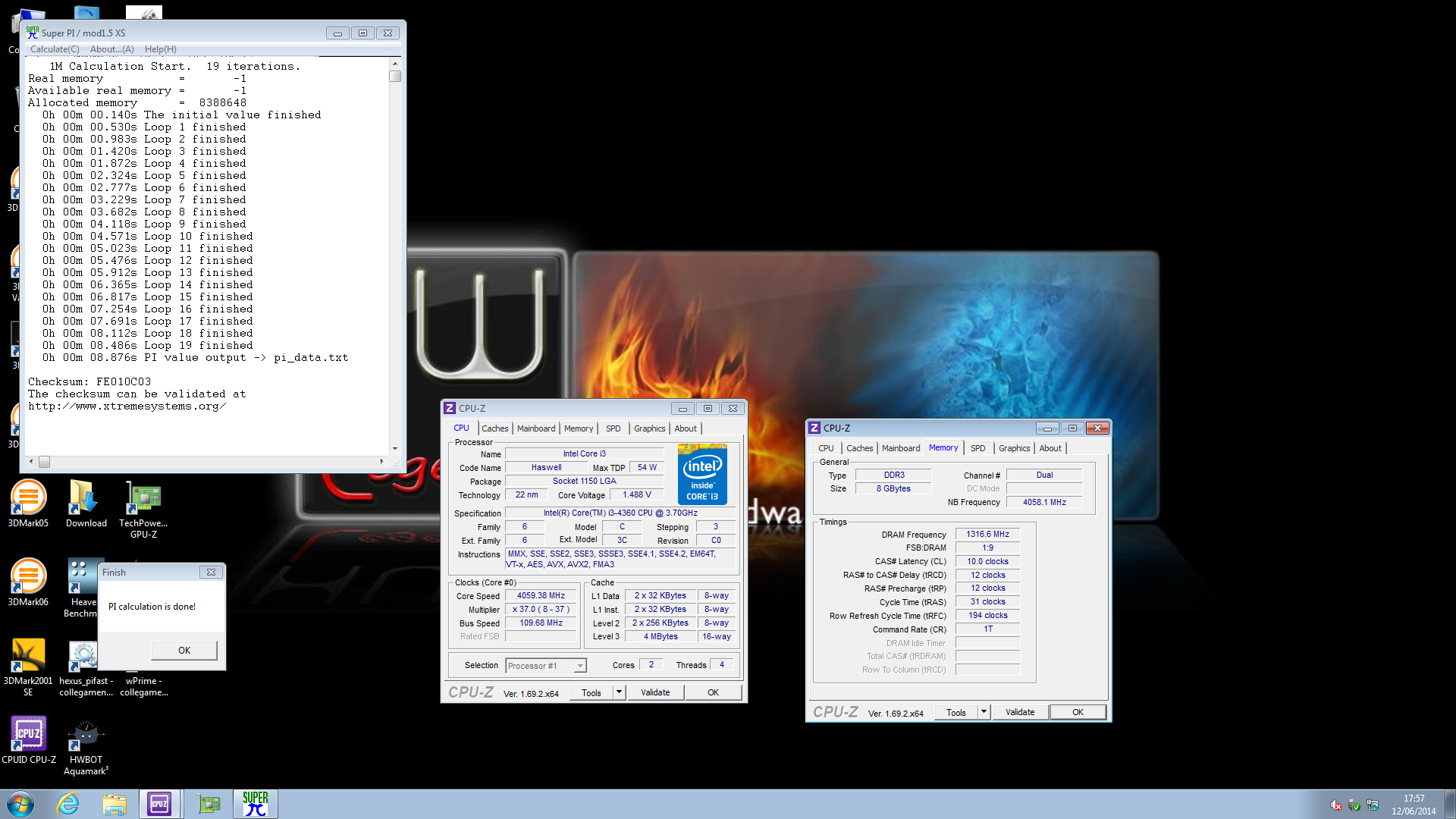Open SPD tab in right CPU-Z window
The image size is (1456, 819).
point(978,448)
